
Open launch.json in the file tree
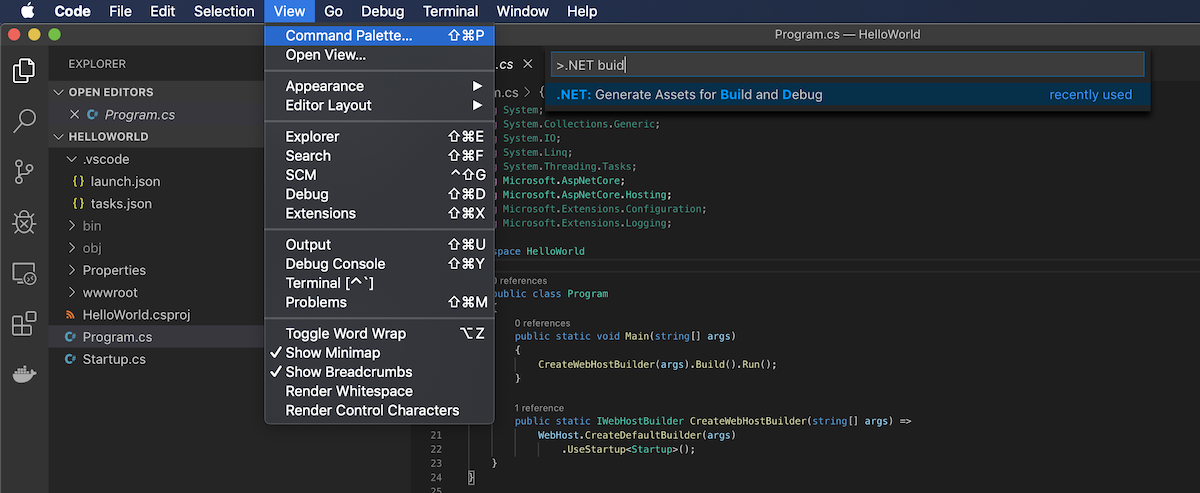125,181
